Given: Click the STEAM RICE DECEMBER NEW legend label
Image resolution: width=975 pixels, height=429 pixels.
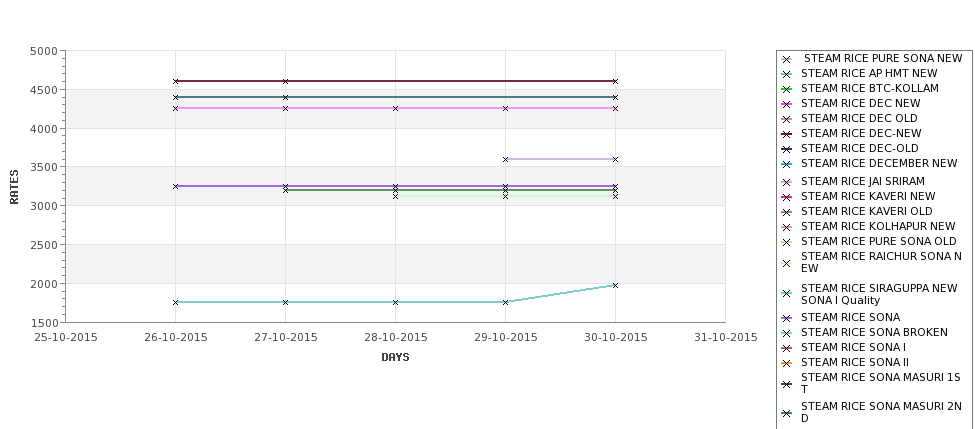Looking at the screenshot, I should (879, 164).
